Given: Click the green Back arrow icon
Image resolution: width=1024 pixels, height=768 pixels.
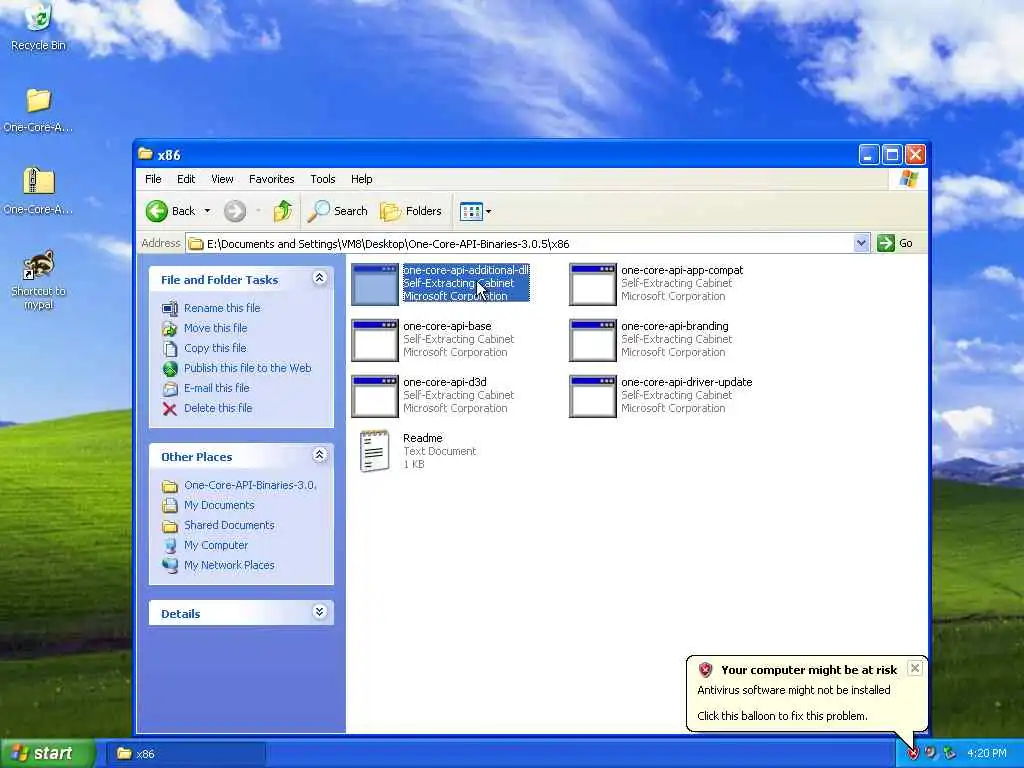Looking at the screenshot, I should (x=157, y=211).
